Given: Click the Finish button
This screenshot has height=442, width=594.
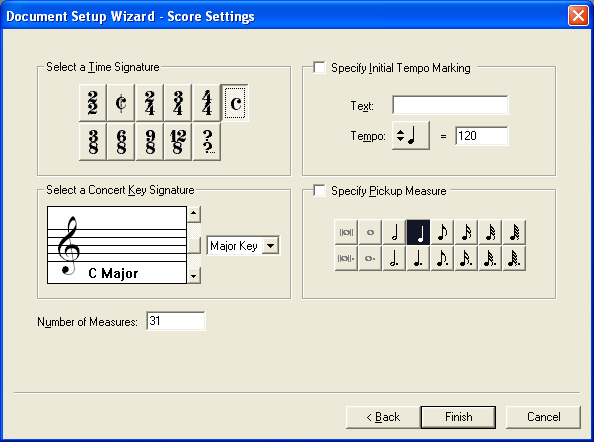Looking at the screenshot, I should click(x=458, y=417).
